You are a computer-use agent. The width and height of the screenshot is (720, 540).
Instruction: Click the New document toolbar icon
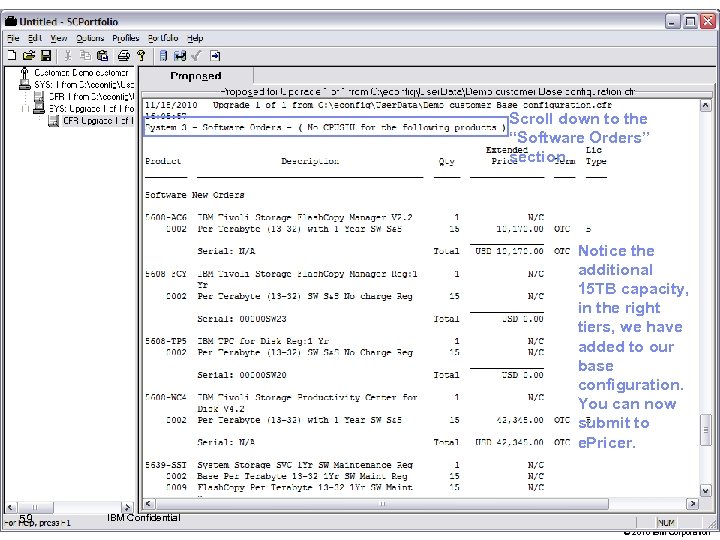13,56
